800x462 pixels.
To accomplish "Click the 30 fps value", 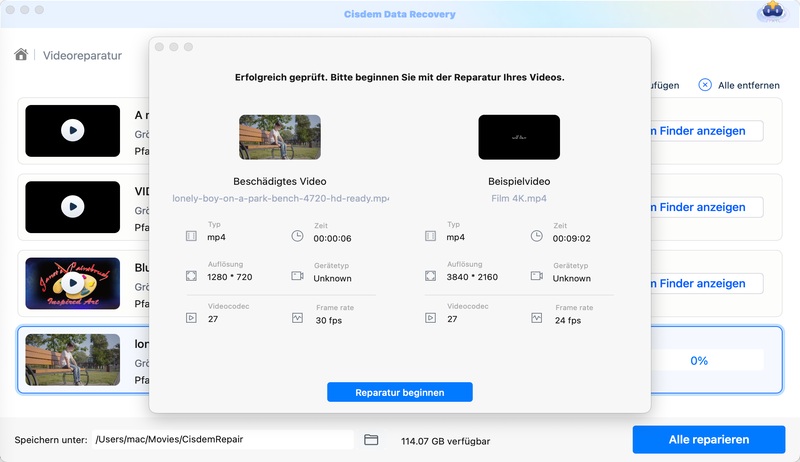I will (329, 320).
